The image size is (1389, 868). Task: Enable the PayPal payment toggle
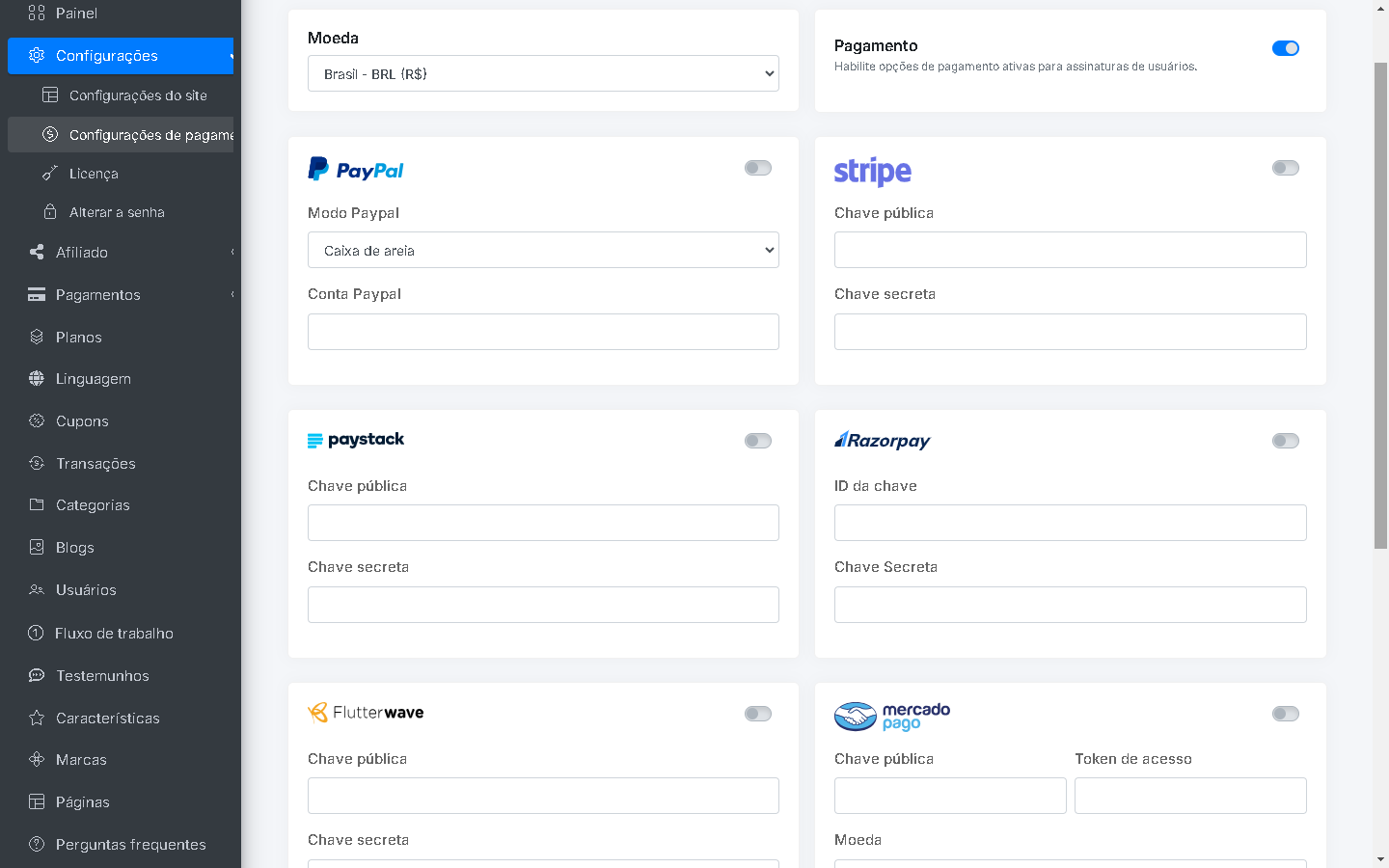pyautogui.click(x=758, y=168)
